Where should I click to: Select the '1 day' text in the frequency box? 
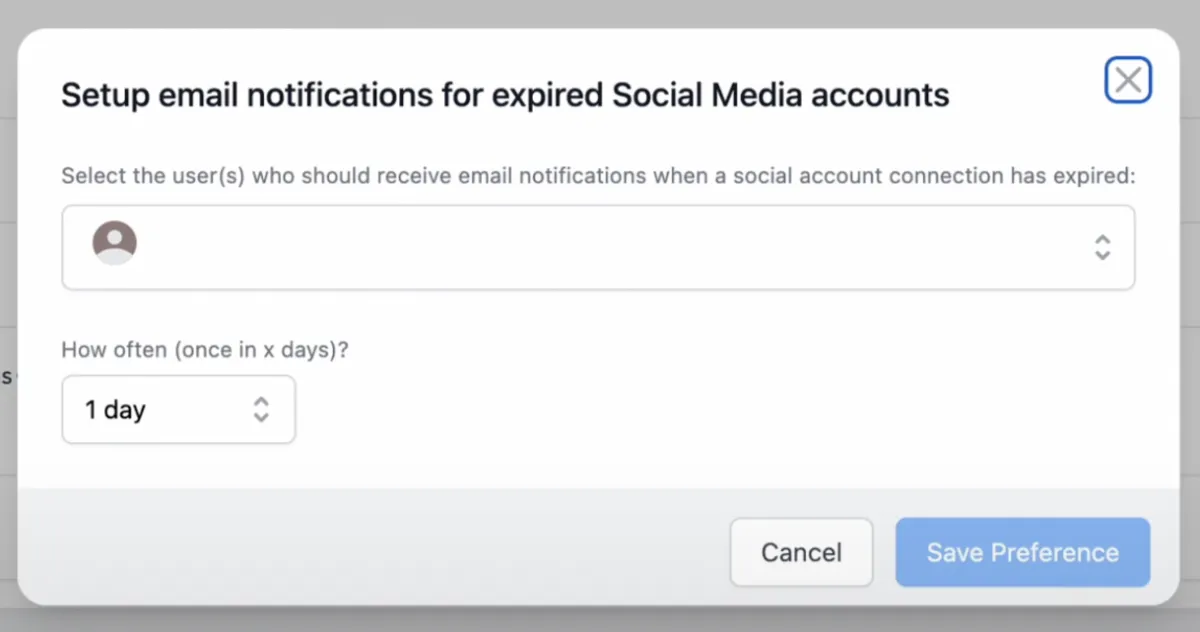tap(115, 410)
